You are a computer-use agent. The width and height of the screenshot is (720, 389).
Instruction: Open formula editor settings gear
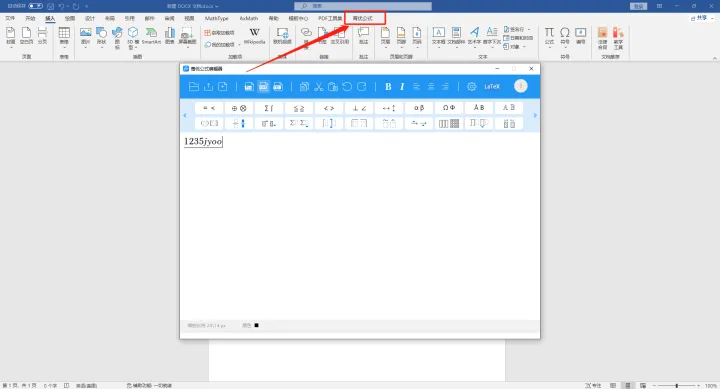coord(472,86)
